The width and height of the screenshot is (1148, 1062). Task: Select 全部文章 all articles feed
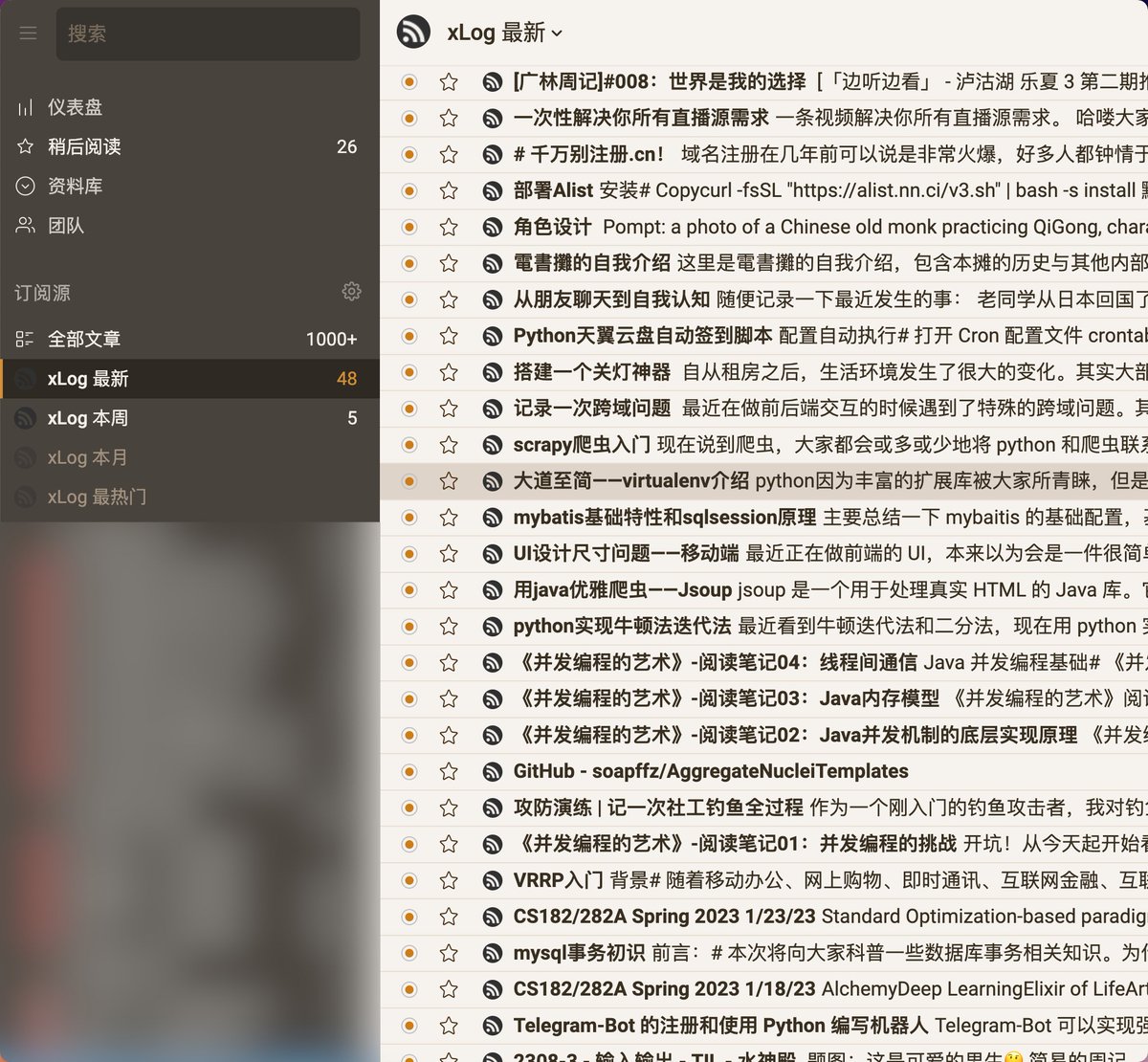click(189, 339)
